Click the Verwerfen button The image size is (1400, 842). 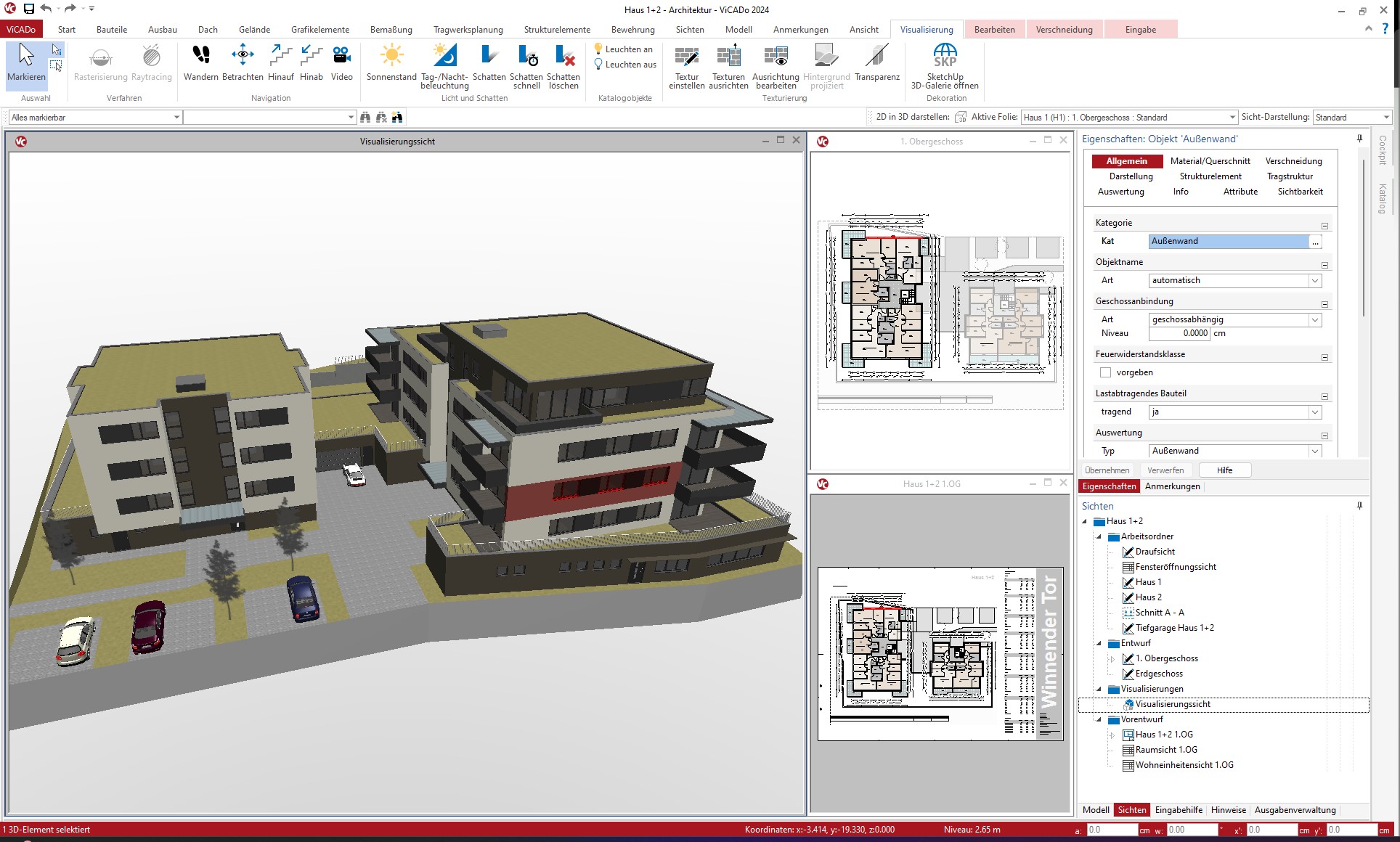[1165, 470]
